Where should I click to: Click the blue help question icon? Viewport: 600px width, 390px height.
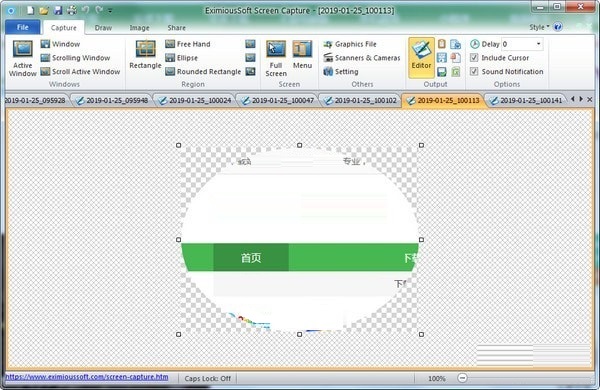coord(558,27)
